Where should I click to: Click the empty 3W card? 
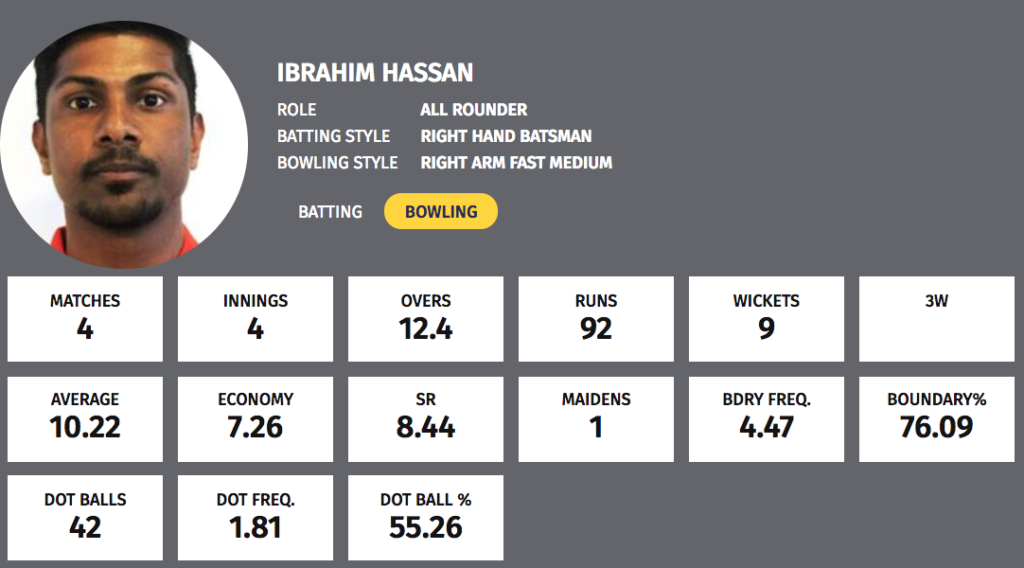coord(936,319)
